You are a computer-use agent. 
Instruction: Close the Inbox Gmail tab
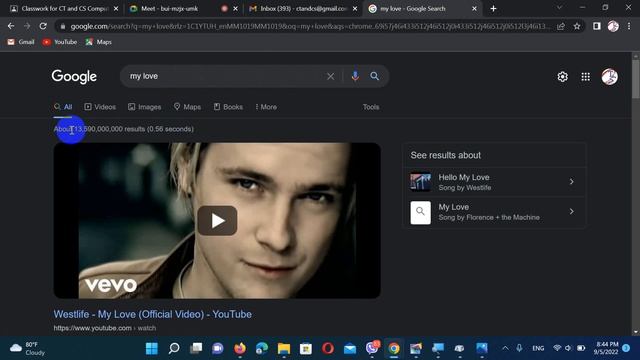355,9
